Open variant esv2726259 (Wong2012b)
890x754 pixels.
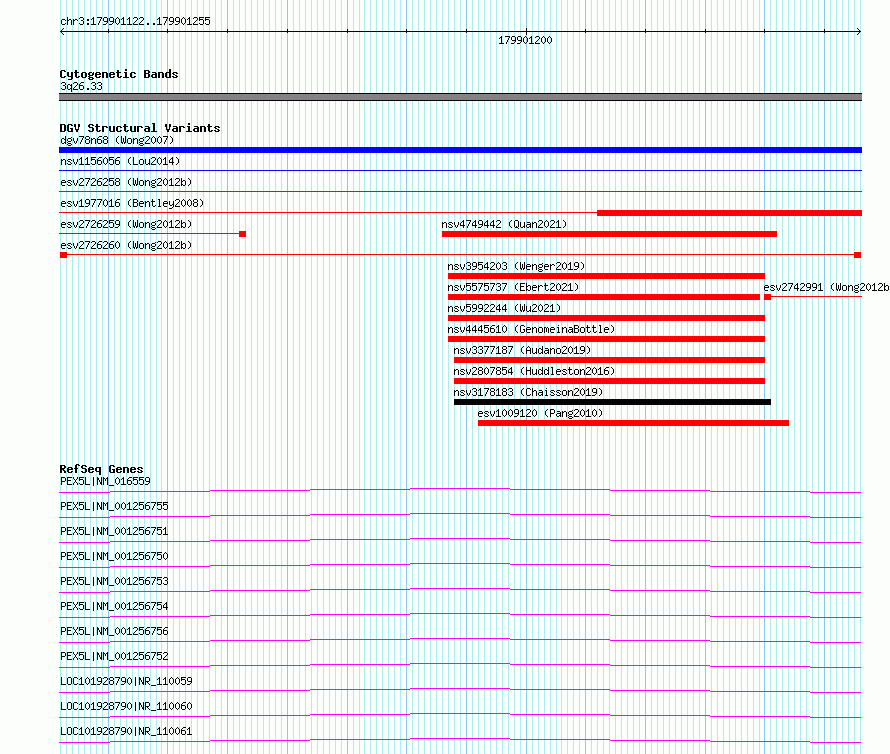126,224
